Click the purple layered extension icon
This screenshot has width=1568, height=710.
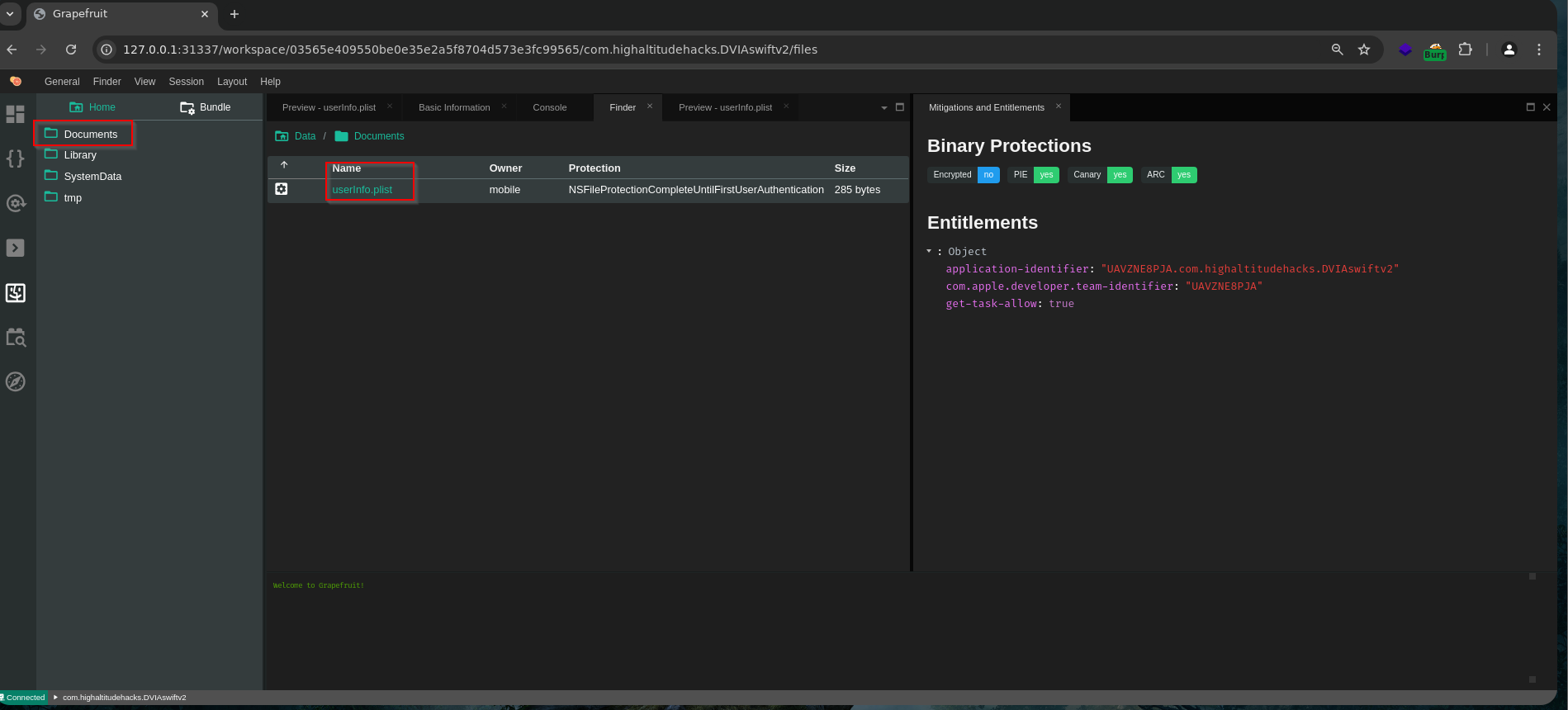[1405, 50]
